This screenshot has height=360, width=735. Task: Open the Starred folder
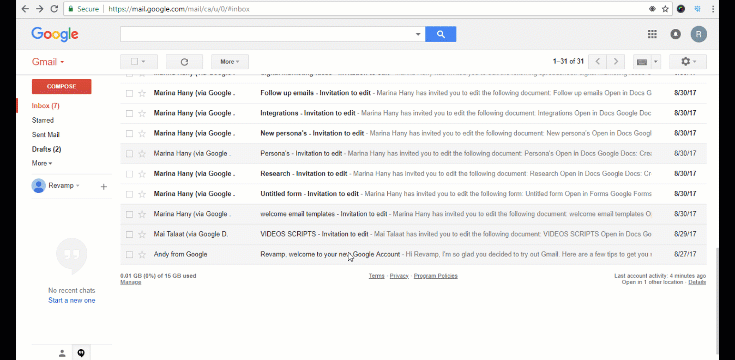point(43,120)
